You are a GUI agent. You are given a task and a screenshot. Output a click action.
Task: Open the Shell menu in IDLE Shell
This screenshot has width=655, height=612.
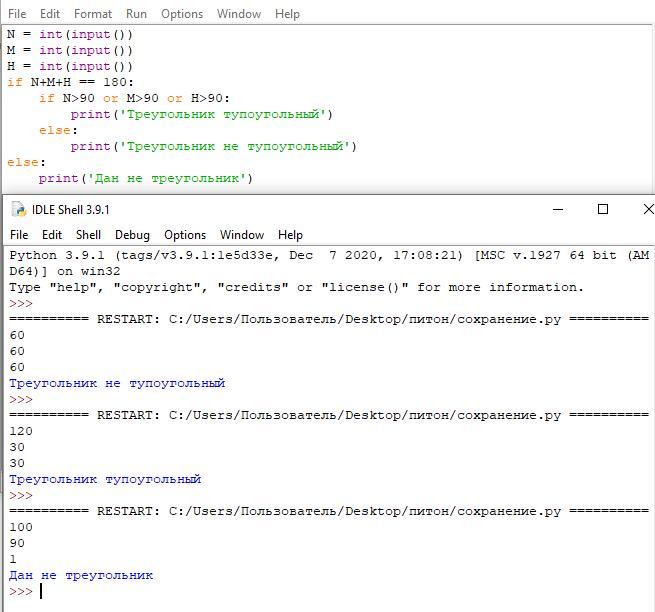(x=89, y=235)
